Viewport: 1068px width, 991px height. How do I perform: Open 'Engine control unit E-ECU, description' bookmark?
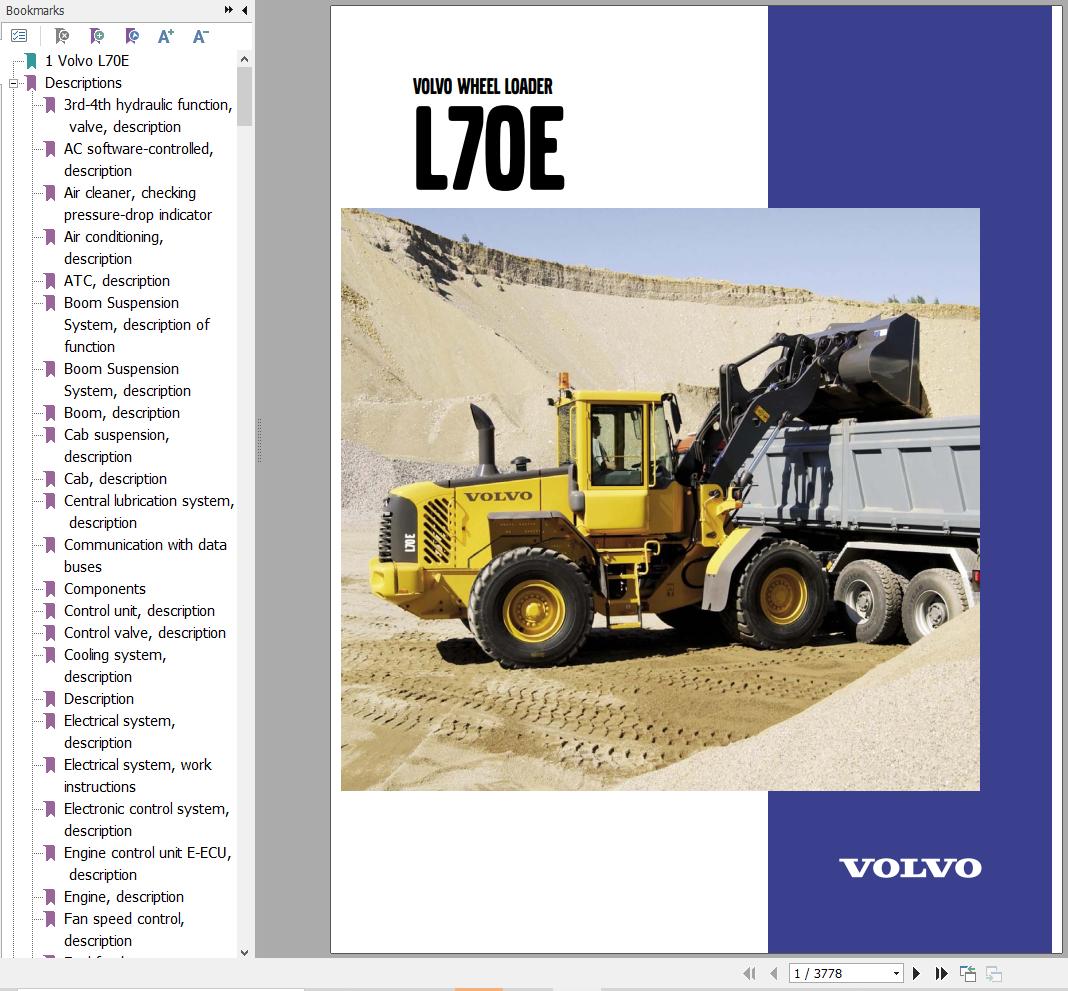(148, 864)
